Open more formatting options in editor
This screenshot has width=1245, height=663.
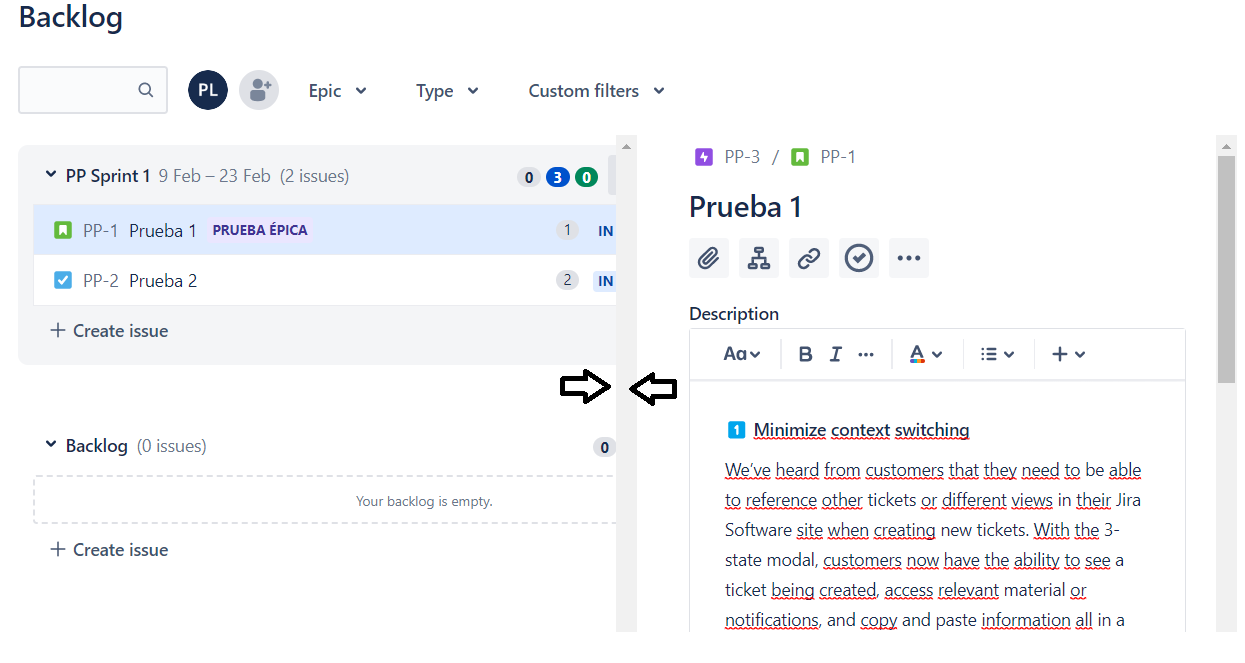click(866, 354)
